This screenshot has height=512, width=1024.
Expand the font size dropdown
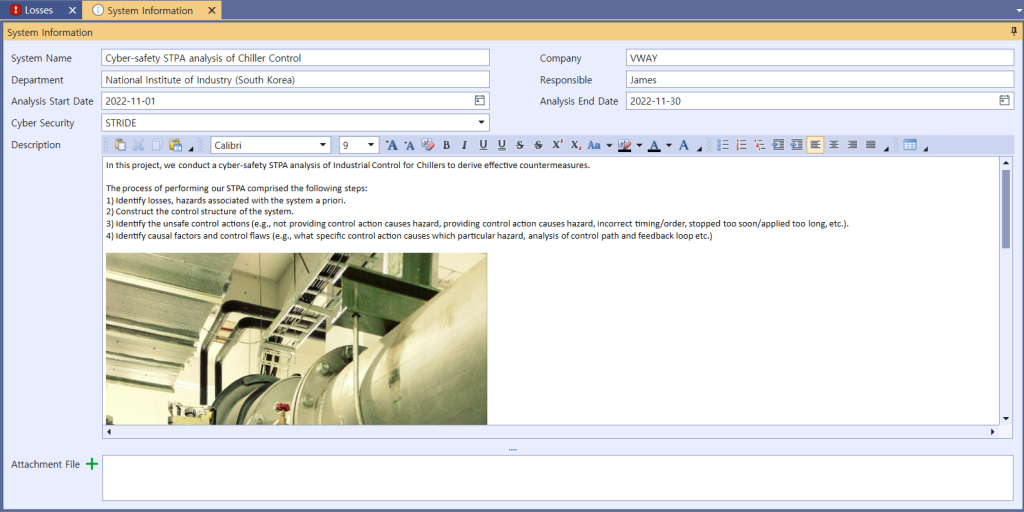tap(371, 145)
